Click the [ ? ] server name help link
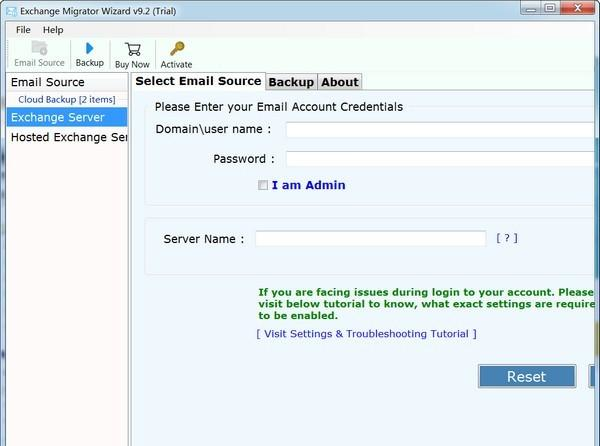 [x=507, y=238]
